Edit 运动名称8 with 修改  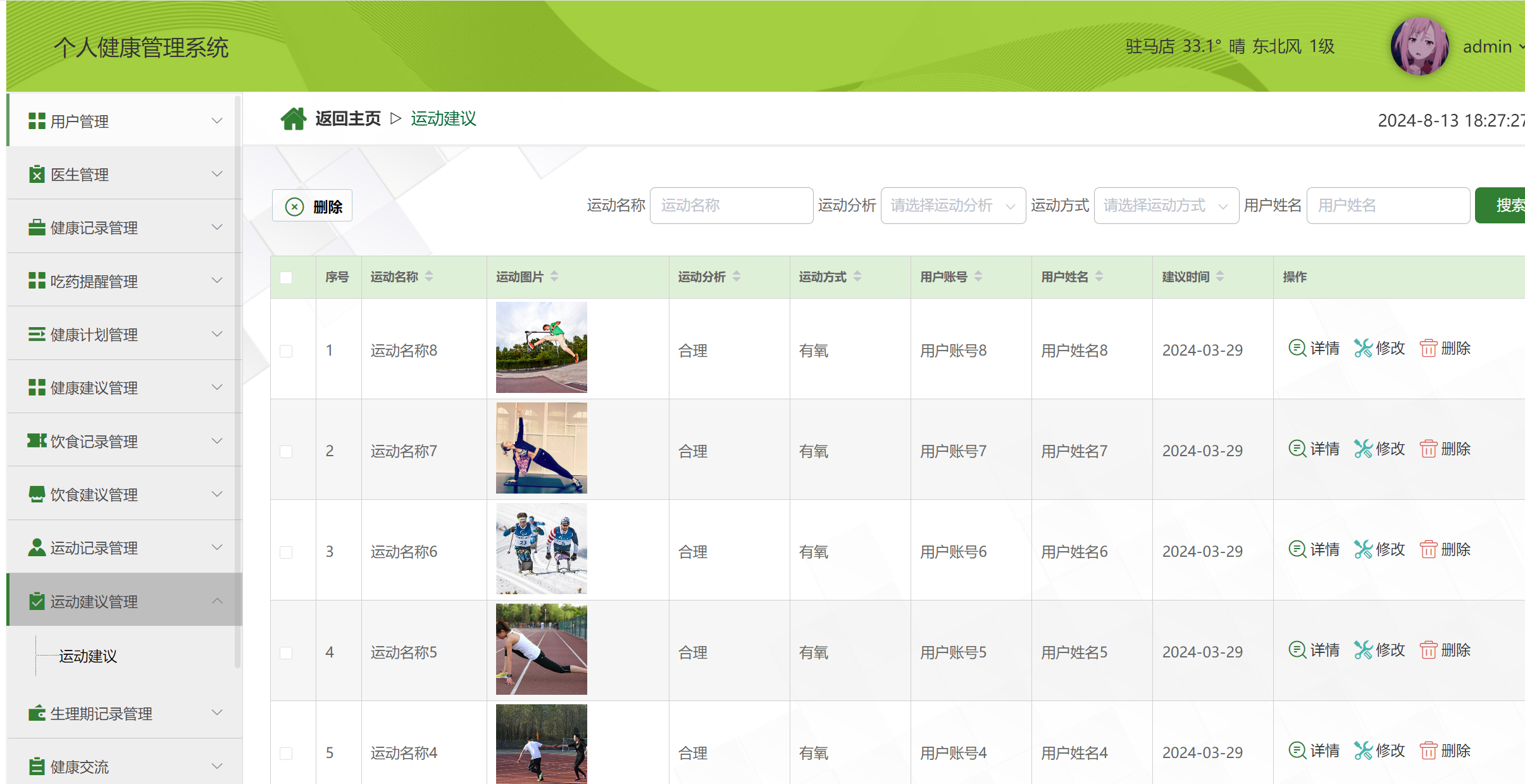tap(1379, 348)
